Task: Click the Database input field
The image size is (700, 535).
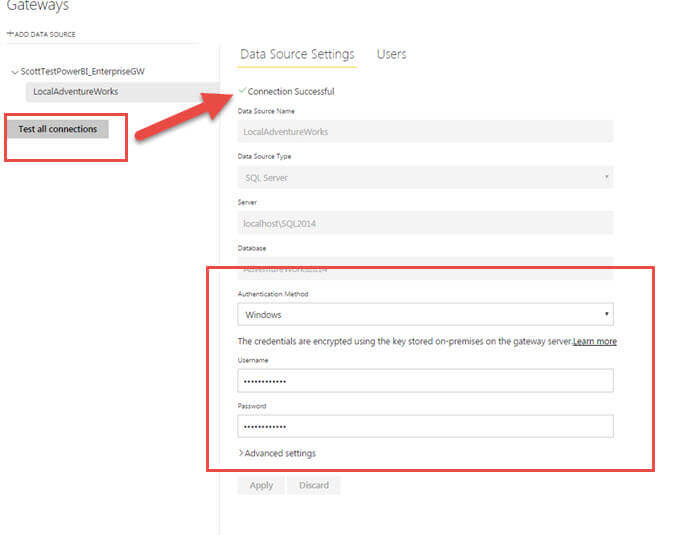Action: pyautogui.click(x=425, y=268)
